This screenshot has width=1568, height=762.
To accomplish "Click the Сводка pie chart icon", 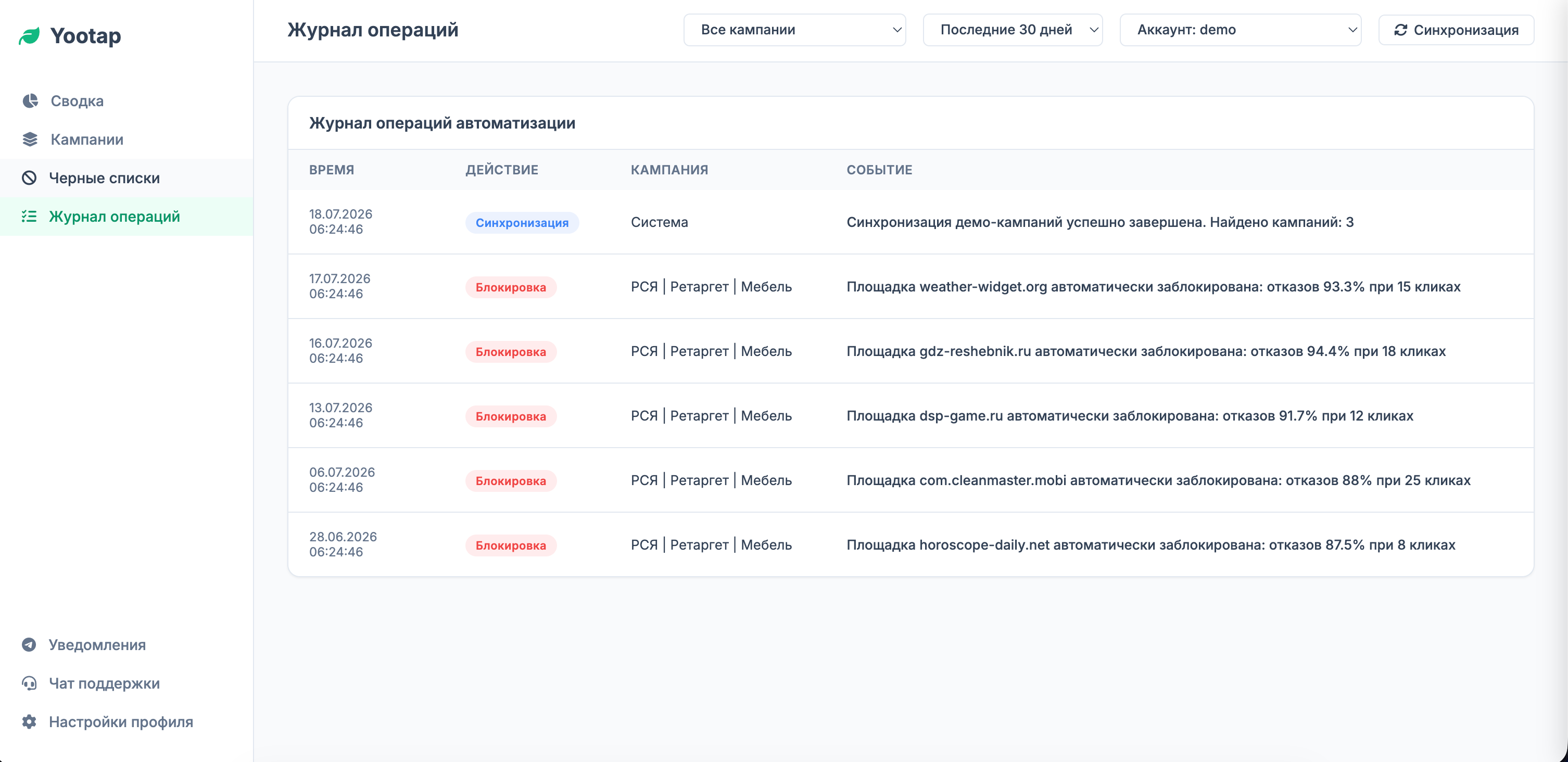I will pyautogui.click(x=30, y=100).
